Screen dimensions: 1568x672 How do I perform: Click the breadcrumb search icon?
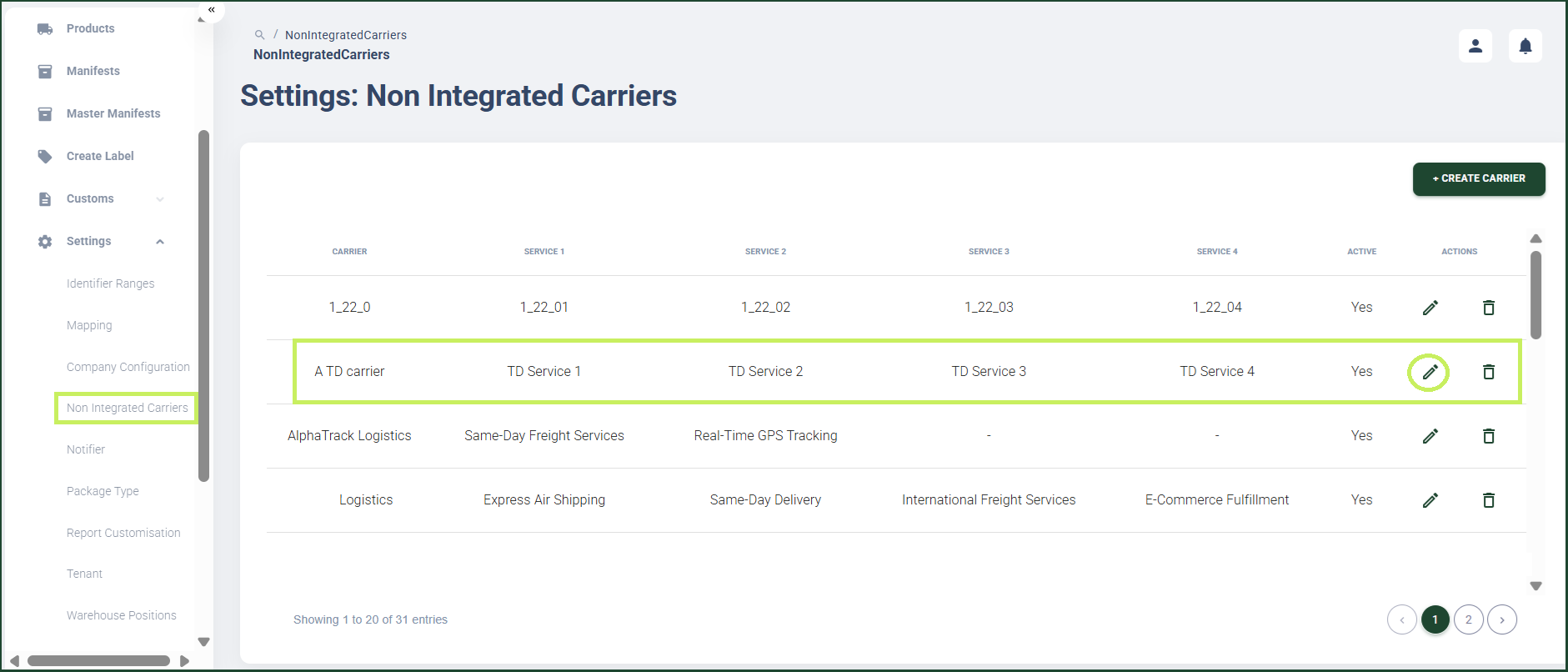pyautogui.click(x=259, y=35)
